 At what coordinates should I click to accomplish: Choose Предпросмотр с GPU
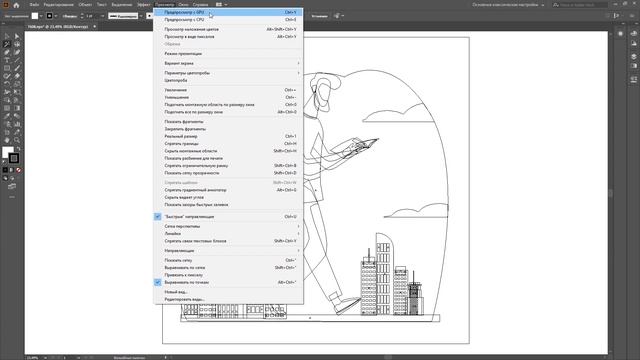tap(229, 12)
